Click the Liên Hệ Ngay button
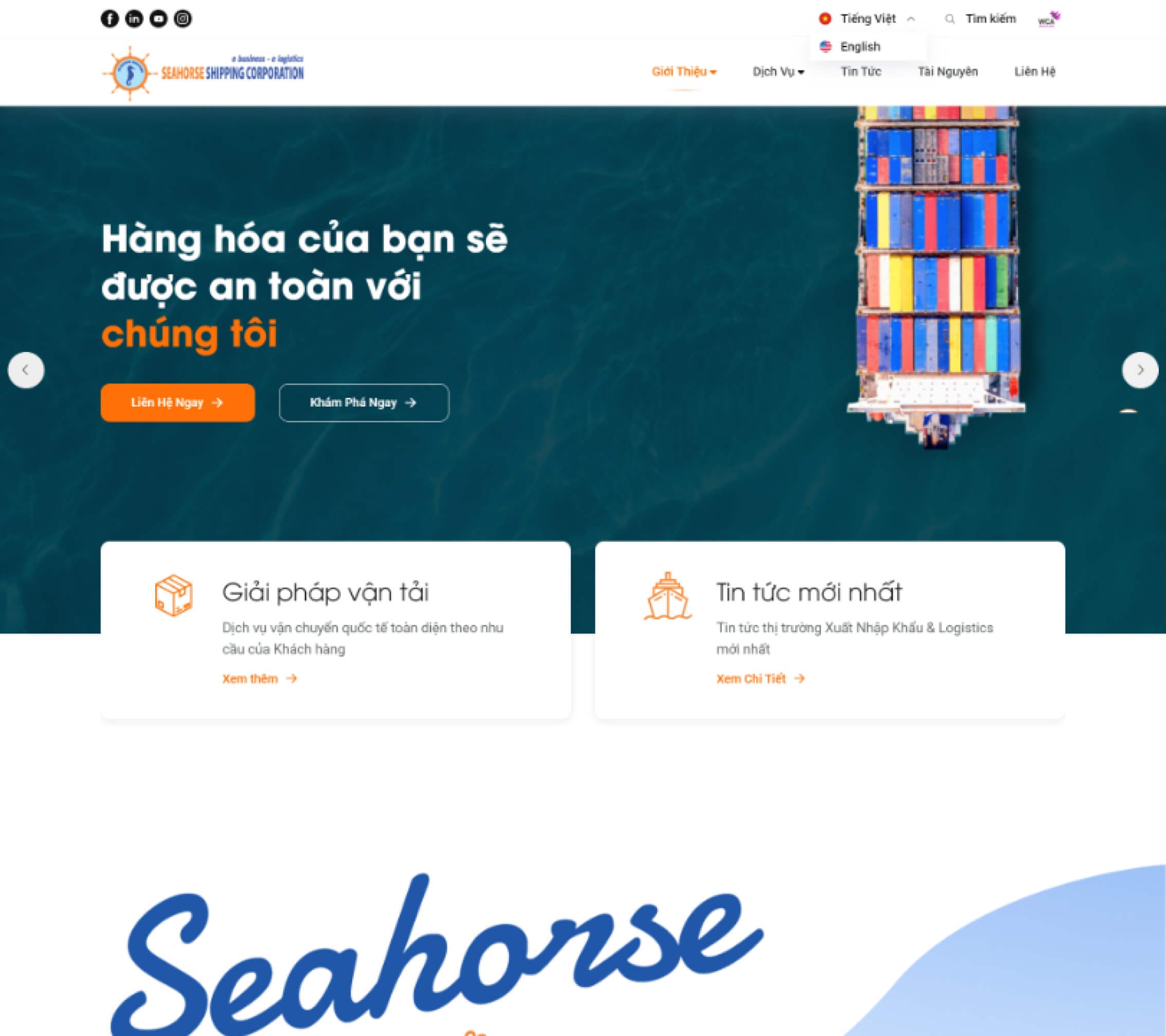1166x1036 pixels. point(177,402)
